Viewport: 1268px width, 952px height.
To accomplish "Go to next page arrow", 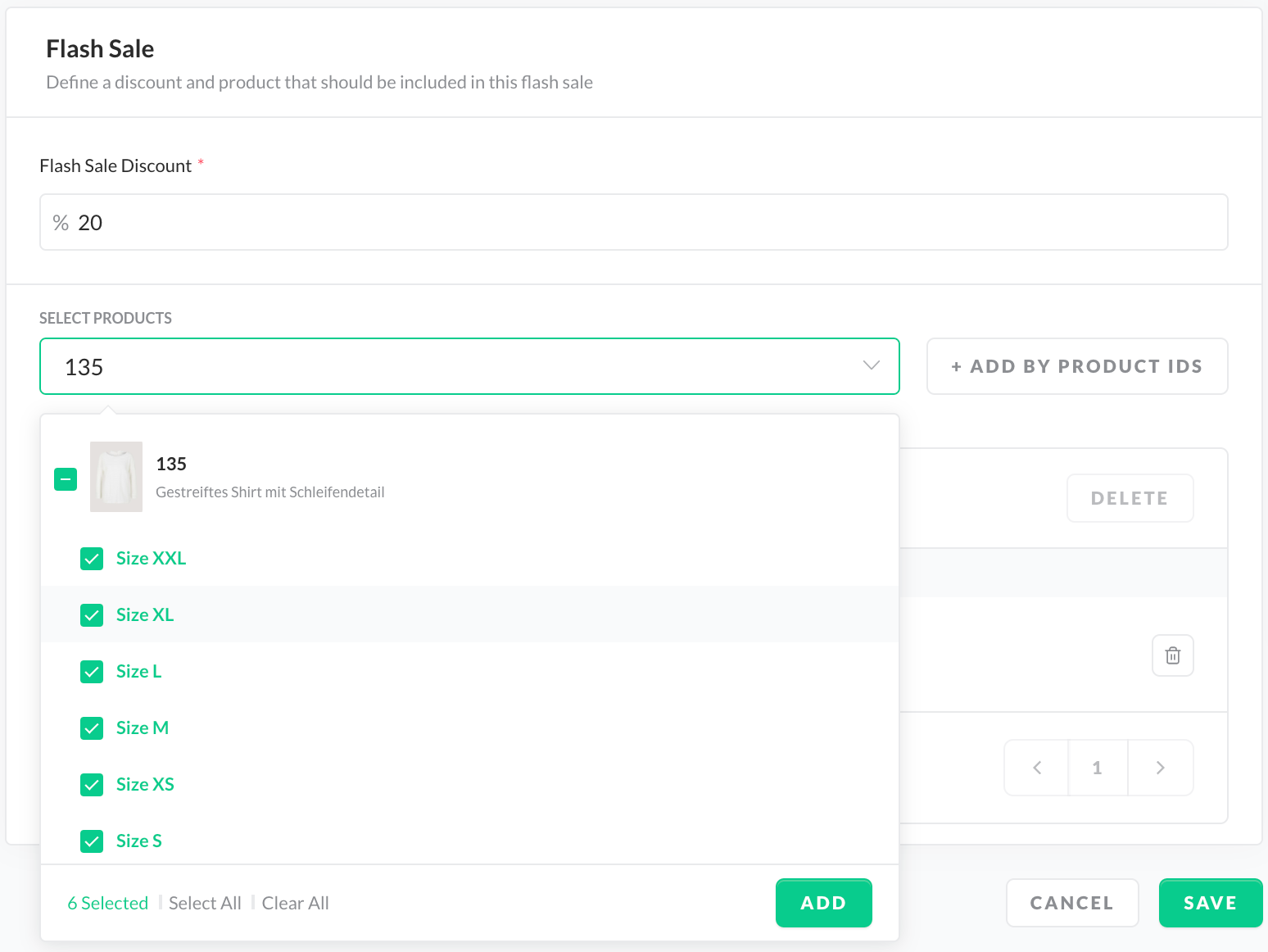I will pos(1160,768).
